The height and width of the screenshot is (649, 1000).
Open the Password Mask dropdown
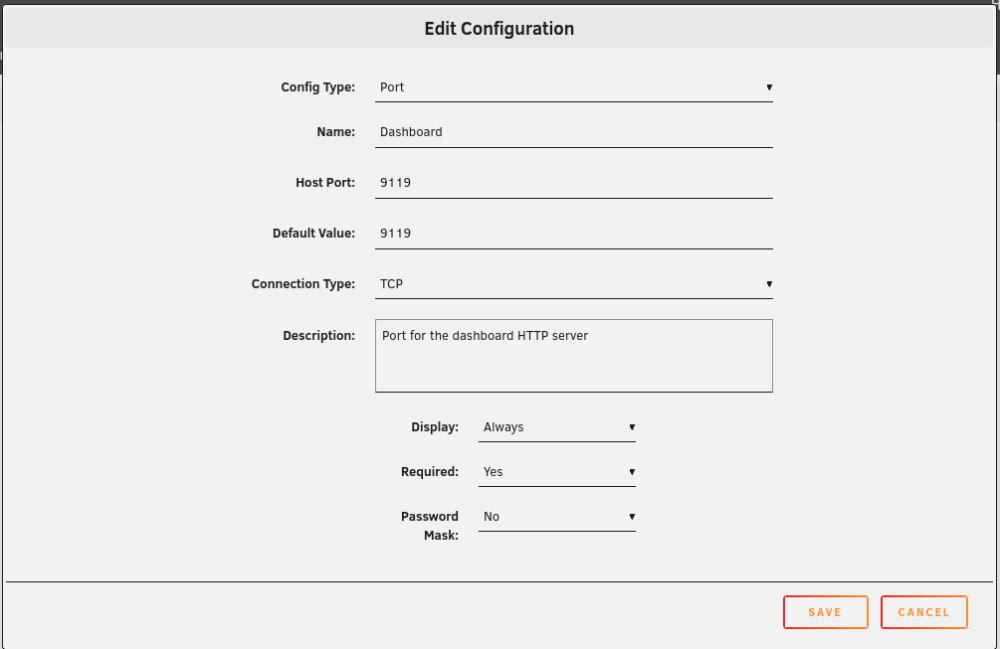(x=557, y=516)
